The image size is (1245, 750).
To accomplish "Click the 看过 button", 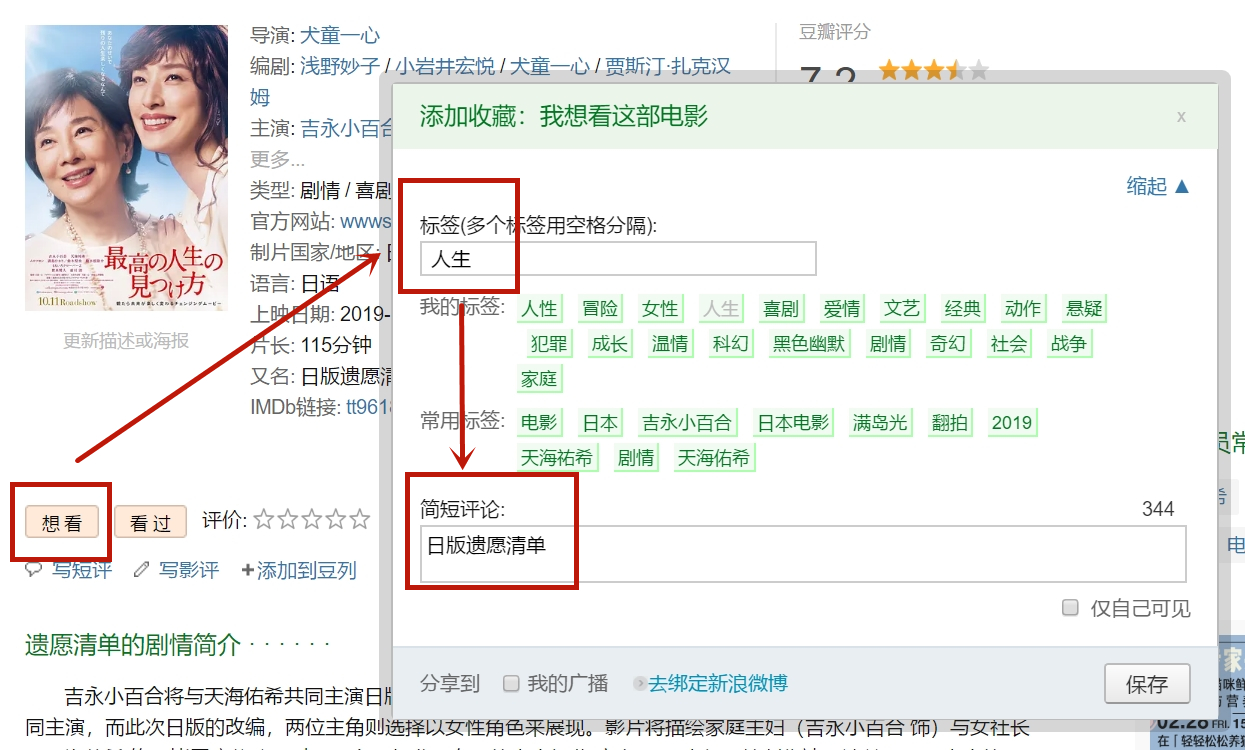I will tap(149, 521).
